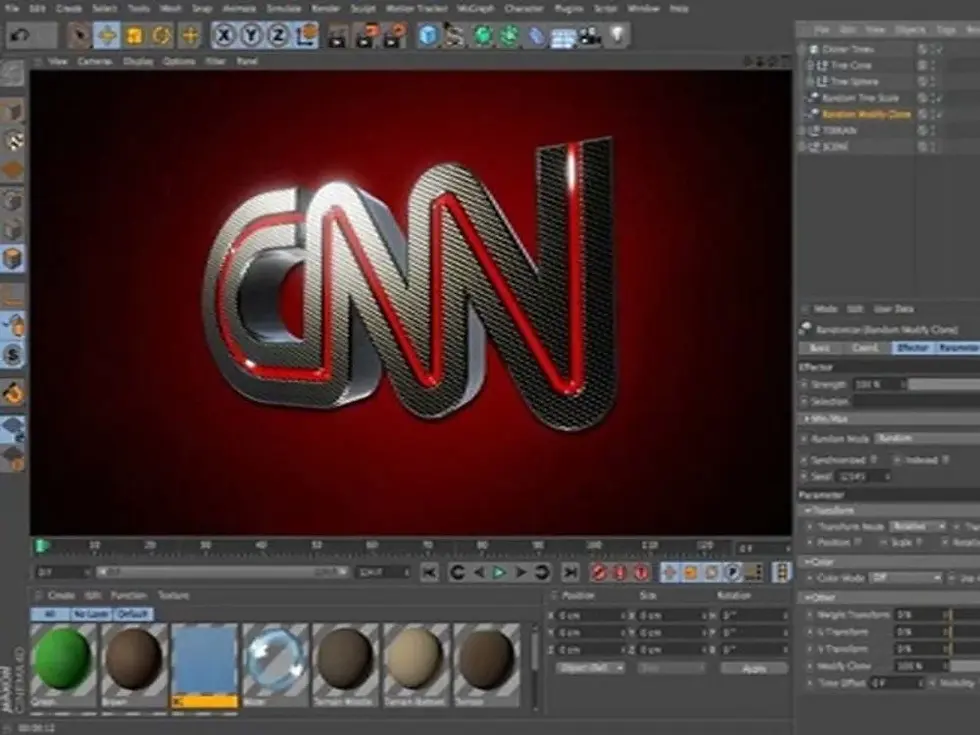
Task: Select the Scale tool
Action: pos(134,36)
